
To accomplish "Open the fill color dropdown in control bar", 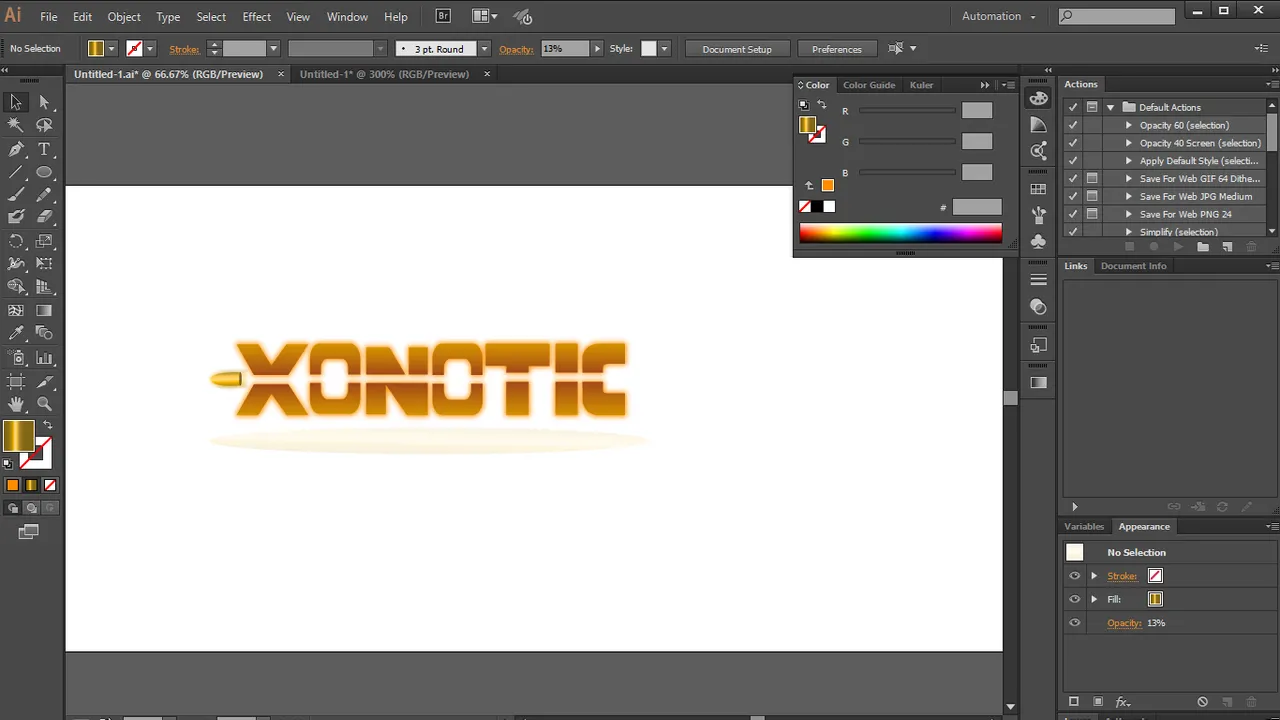I will point(111,49).
